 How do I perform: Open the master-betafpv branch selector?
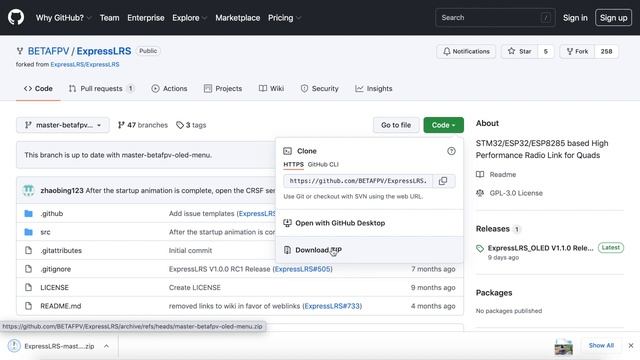click(x=63, y=125)
